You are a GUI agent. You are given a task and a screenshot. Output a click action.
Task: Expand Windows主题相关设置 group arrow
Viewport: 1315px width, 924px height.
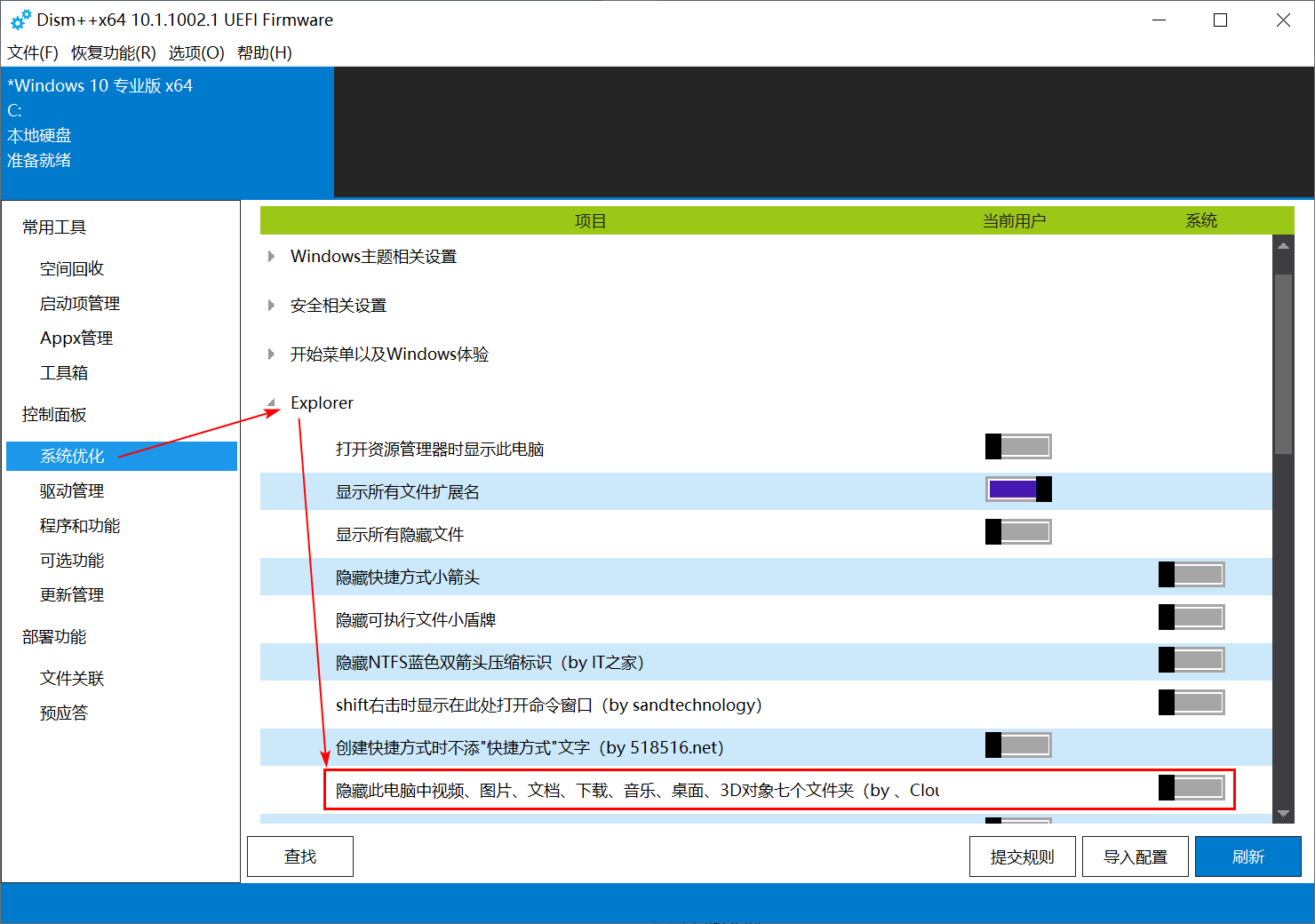coord(271,257)
